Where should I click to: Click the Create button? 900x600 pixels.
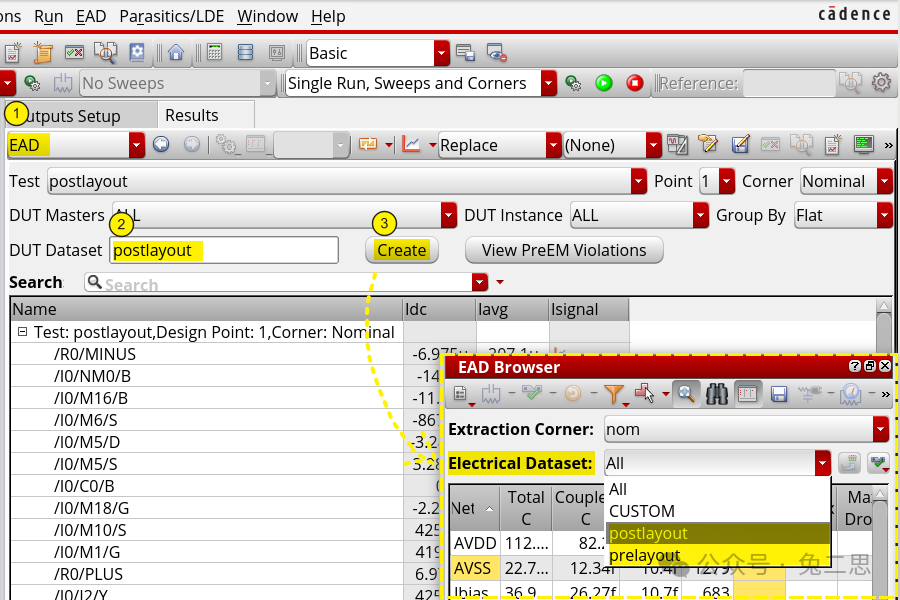[x=402, y=250]
